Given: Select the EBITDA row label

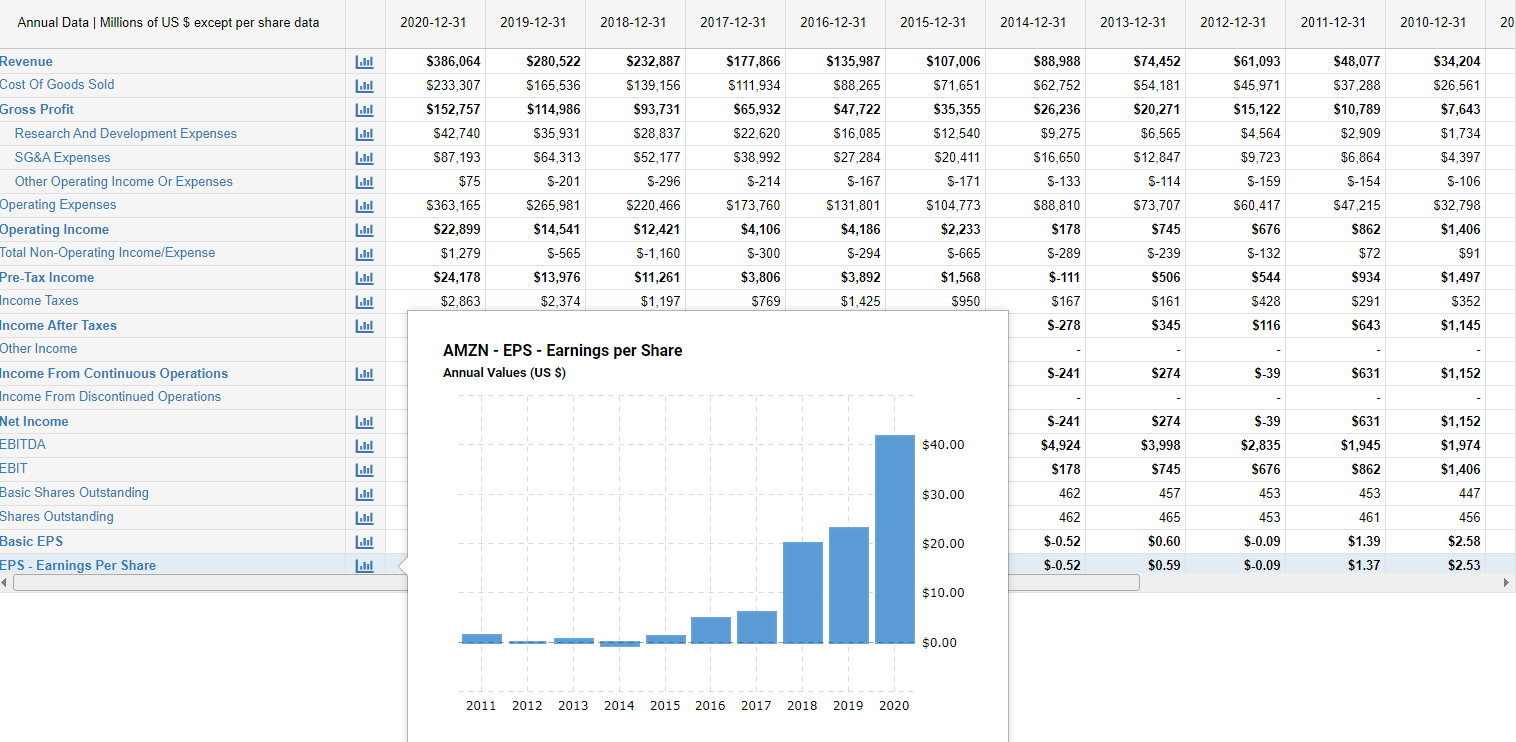Looking at the screenshot, I should pyautogui.click(x=23, y=444).
